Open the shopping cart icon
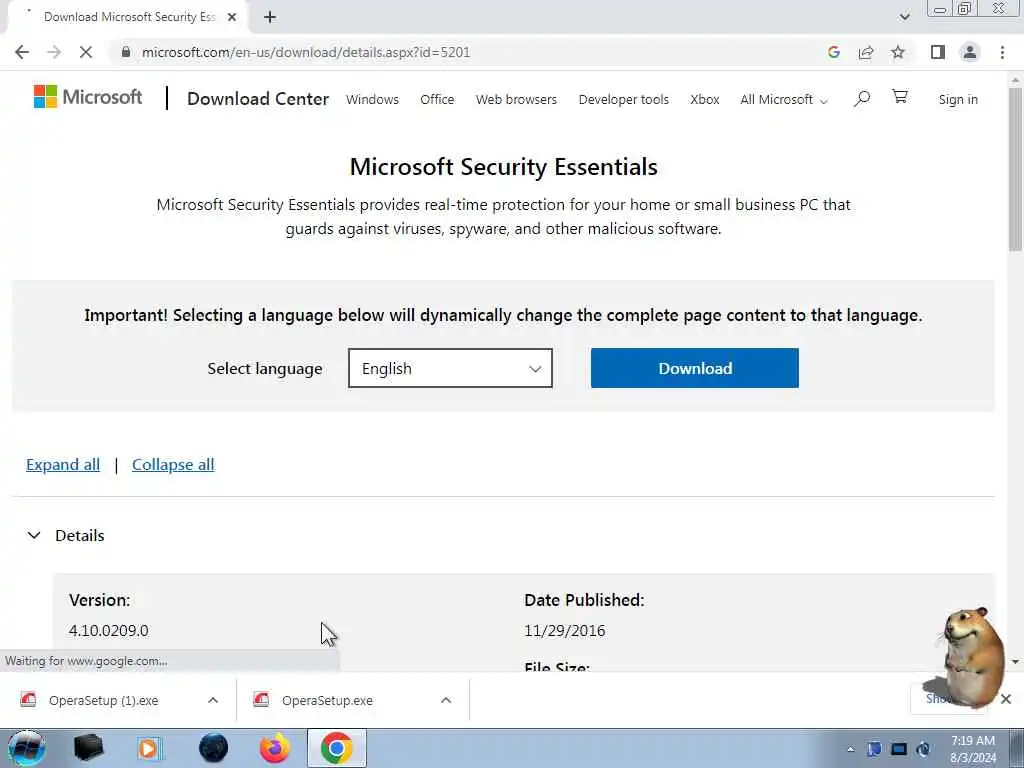This screenshot has width=1024, height=768. click(x=900, y=97)
